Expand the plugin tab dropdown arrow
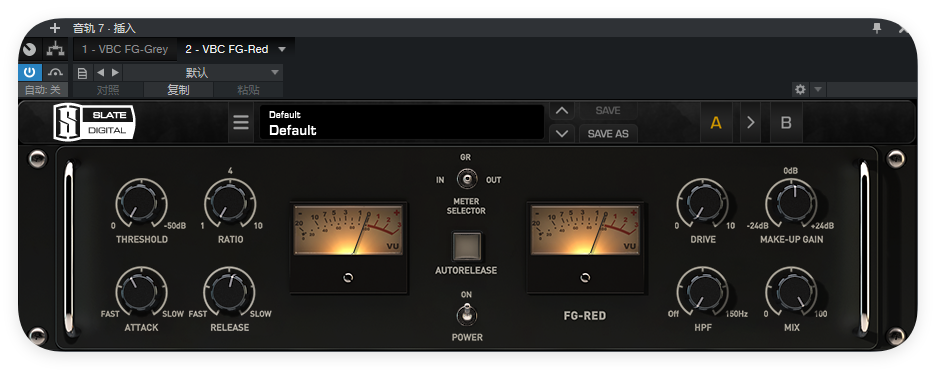The height and width of the screenshot is (370, 936). (x=282, y=49)
